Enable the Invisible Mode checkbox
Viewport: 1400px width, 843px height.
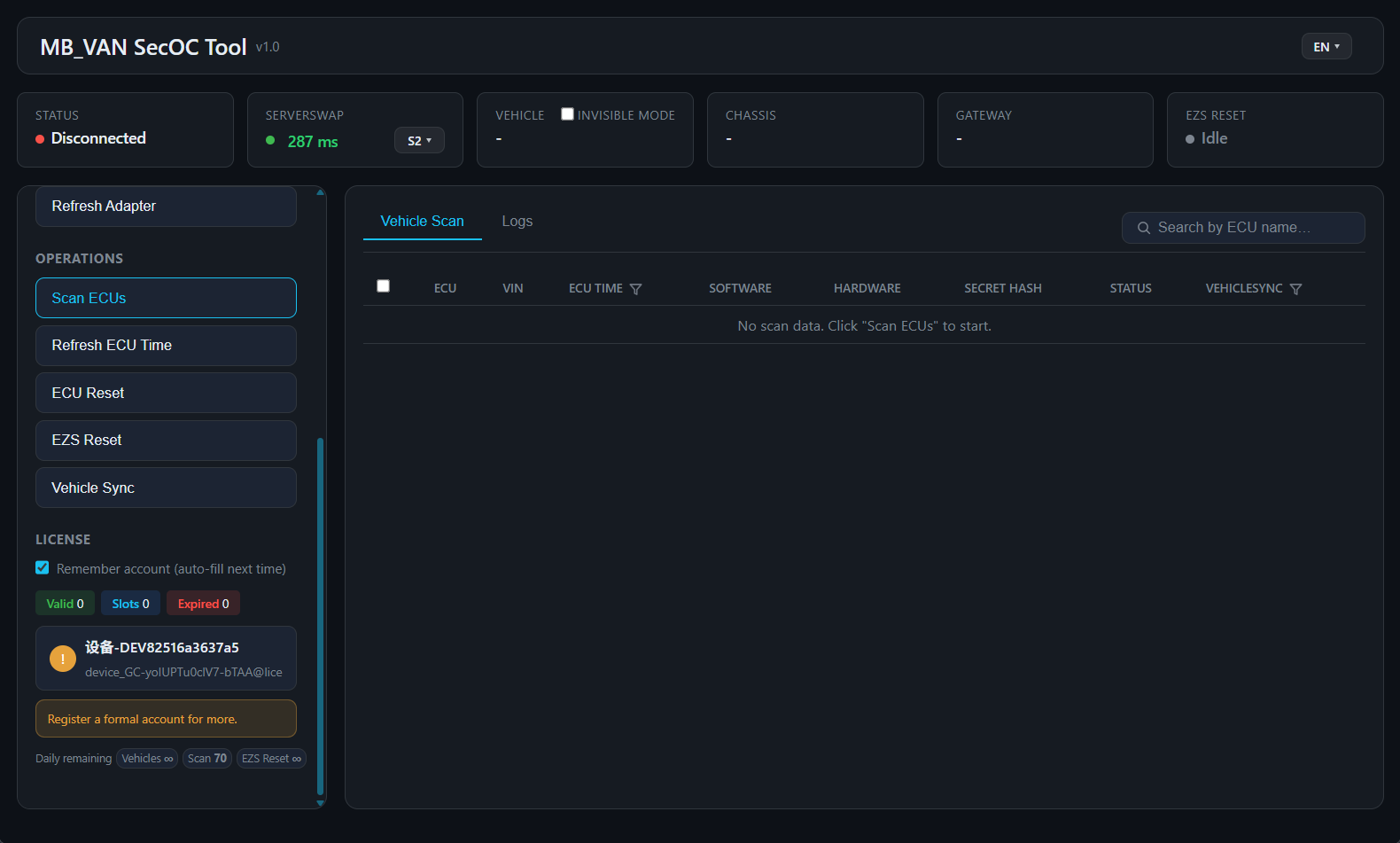tap(567, 113)
